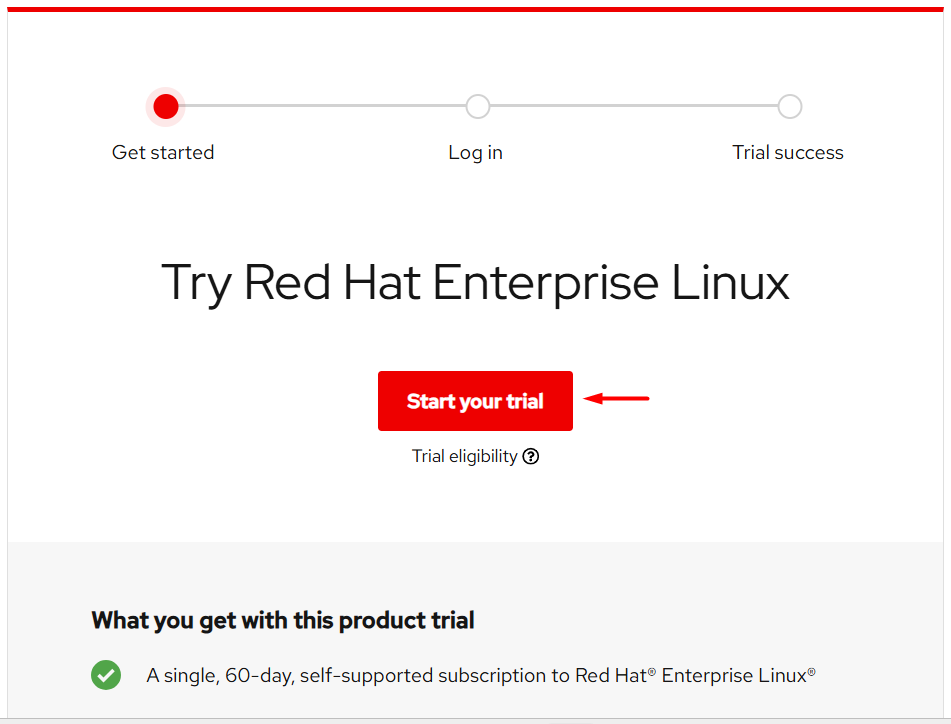Click the words Red Hat in the subscription bullet

pos(611,675)
